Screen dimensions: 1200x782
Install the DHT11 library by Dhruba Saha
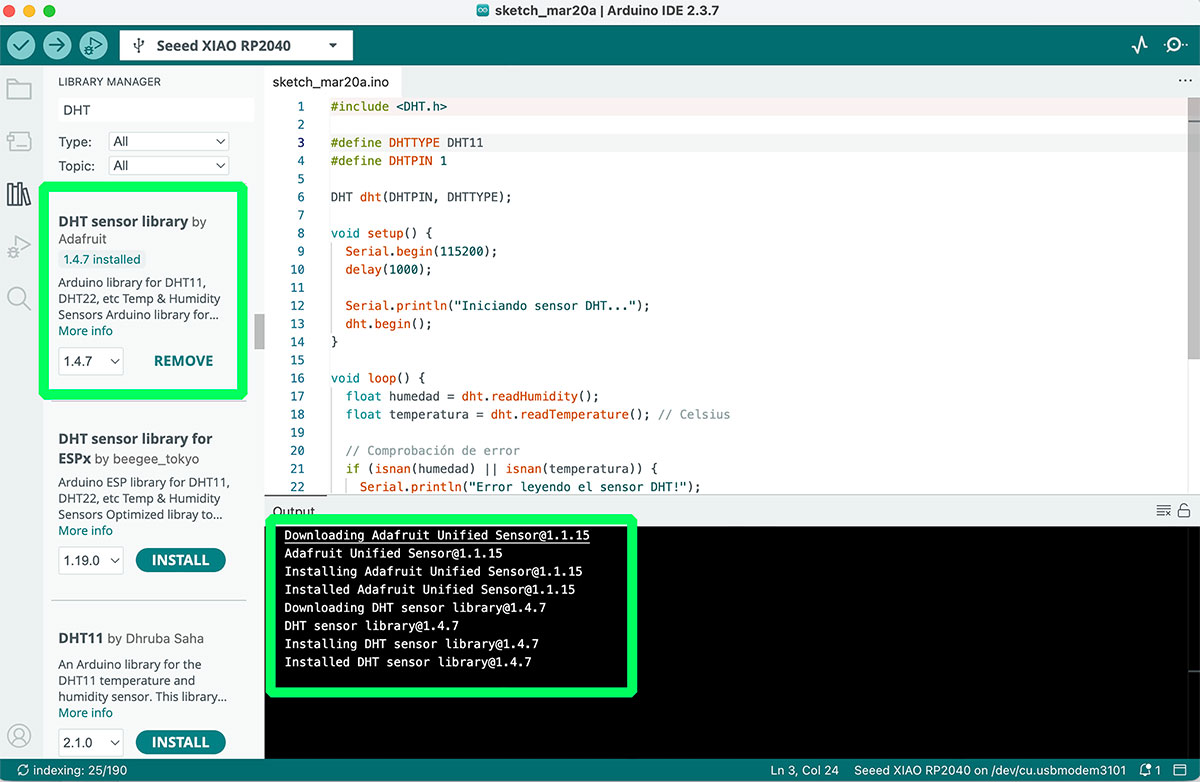[x=180, y=743]
